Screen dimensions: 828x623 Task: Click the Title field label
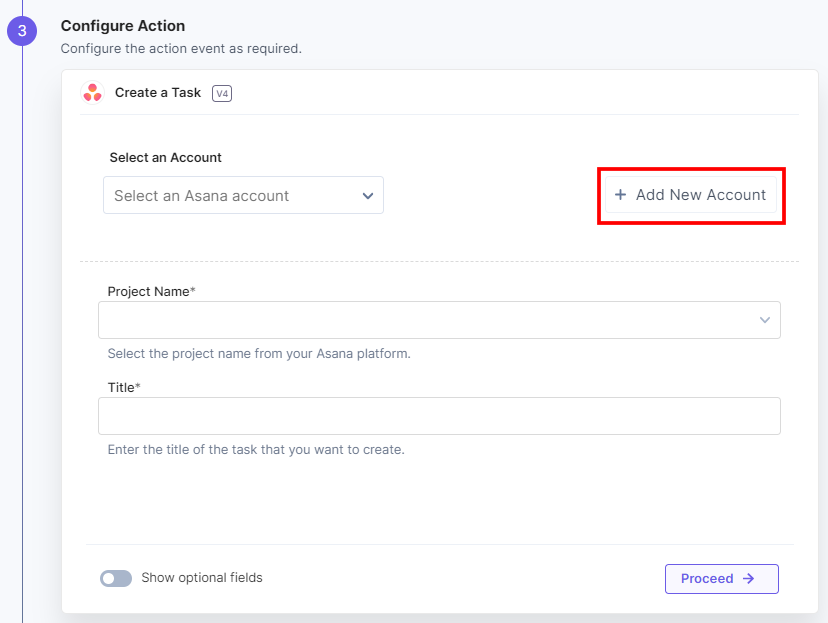point(124,388)
